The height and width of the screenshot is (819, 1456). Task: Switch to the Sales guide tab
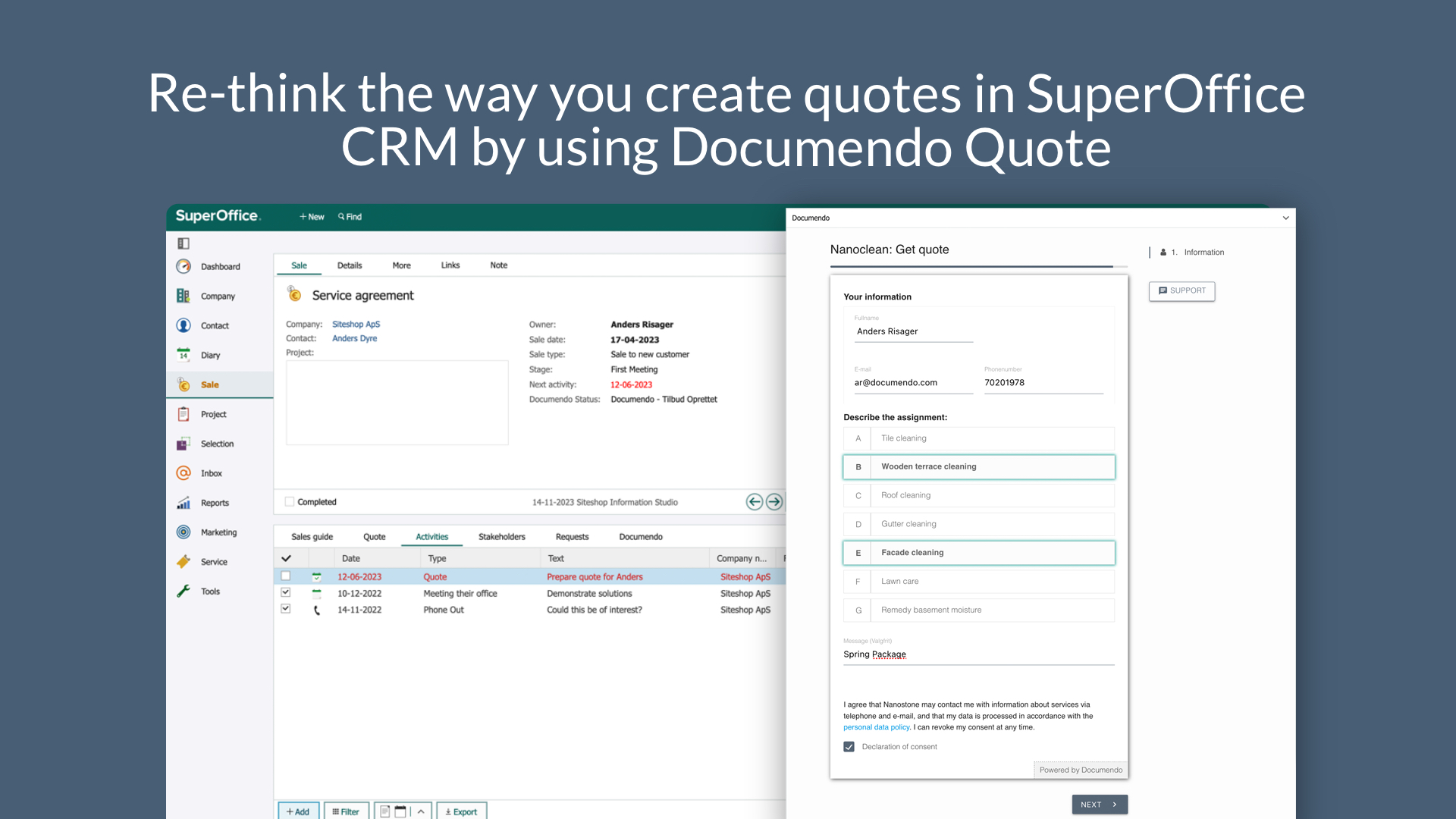click(312, 537)
